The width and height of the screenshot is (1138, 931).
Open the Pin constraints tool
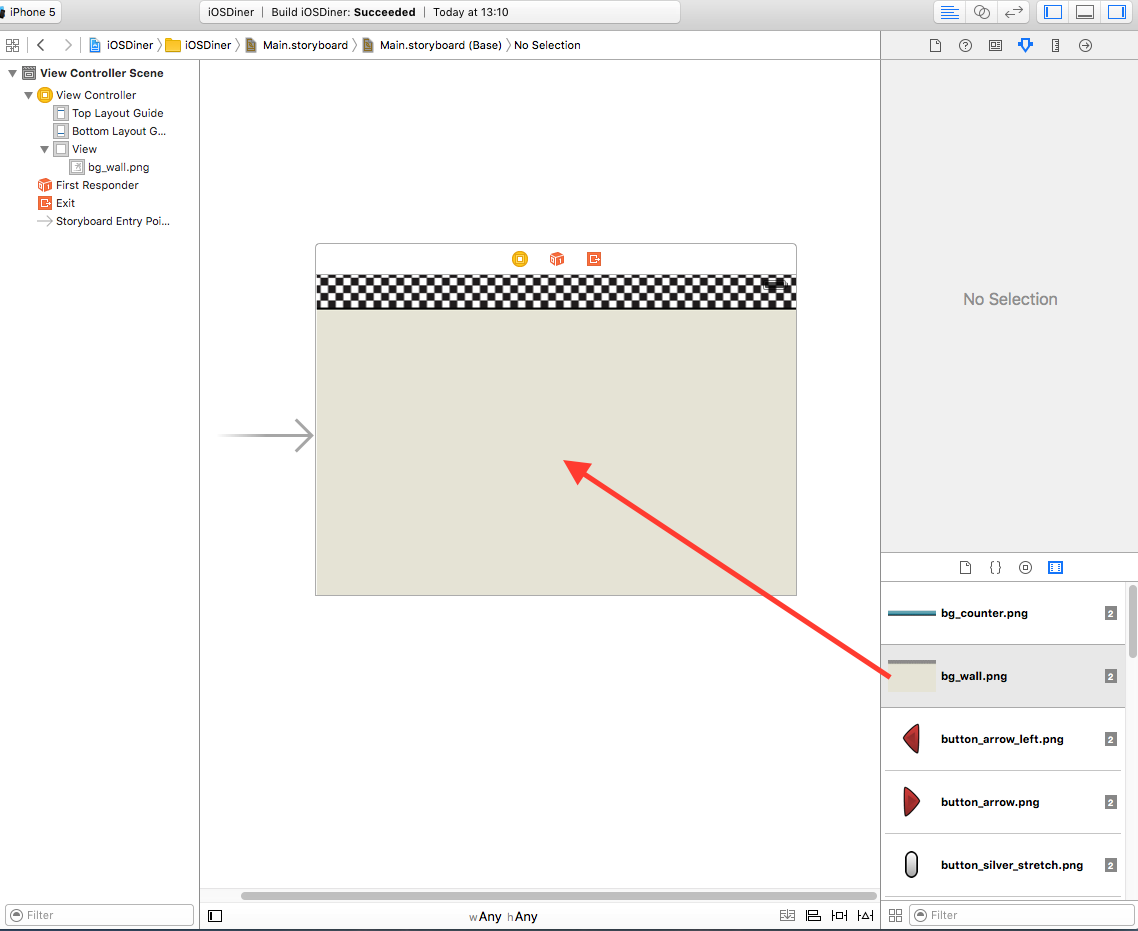pos(839,916)
